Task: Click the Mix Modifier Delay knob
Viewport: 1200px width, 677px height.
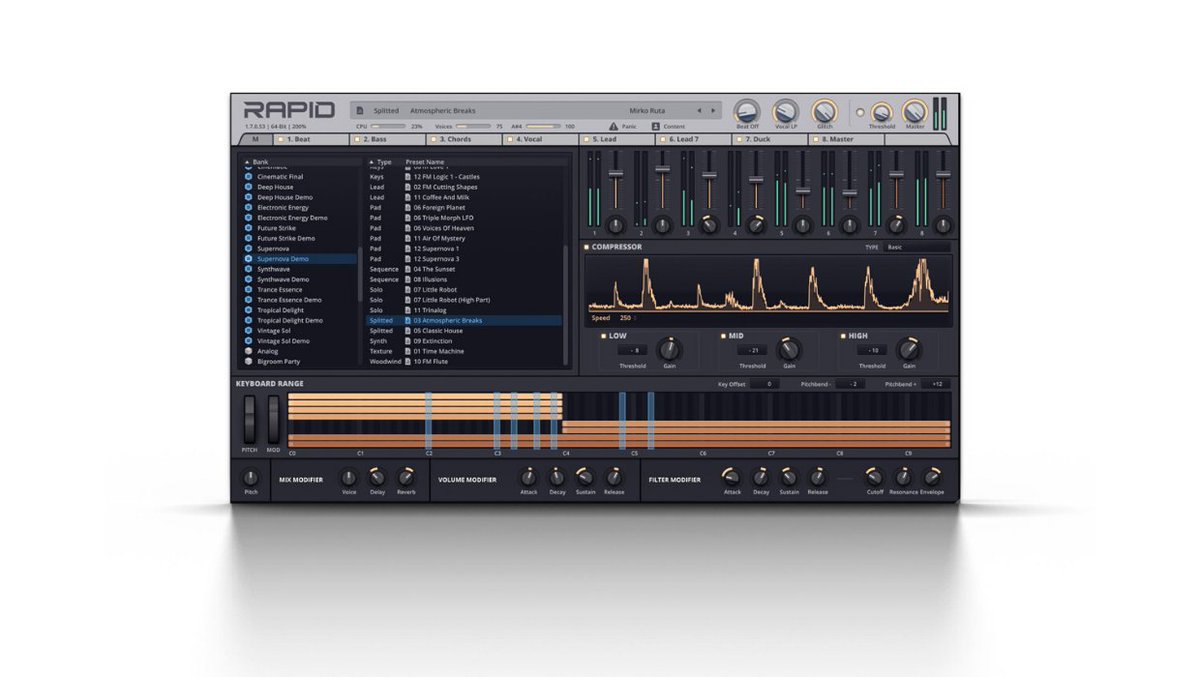Action: (x=377, y=477)
